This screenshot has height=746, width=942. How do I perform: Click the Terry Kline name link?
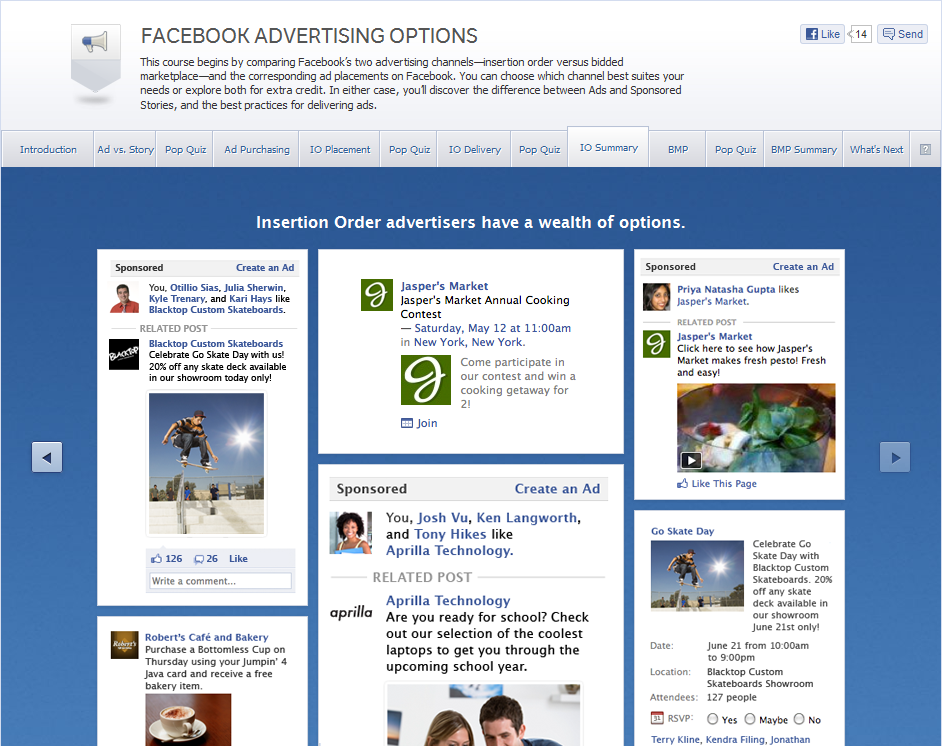click(x=675, y=739)
